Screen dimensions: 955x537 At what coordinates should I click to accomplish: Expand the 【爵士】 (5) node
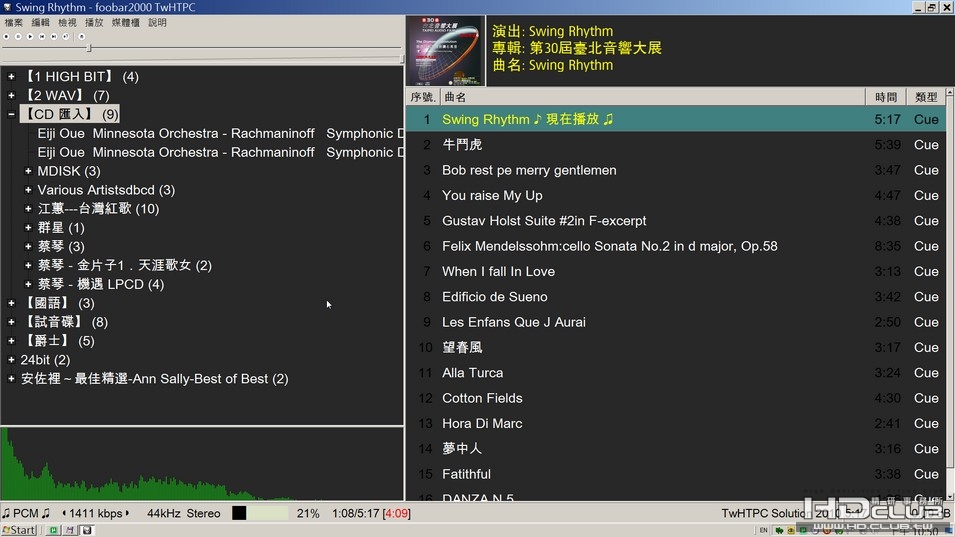[x=11, y=341]
